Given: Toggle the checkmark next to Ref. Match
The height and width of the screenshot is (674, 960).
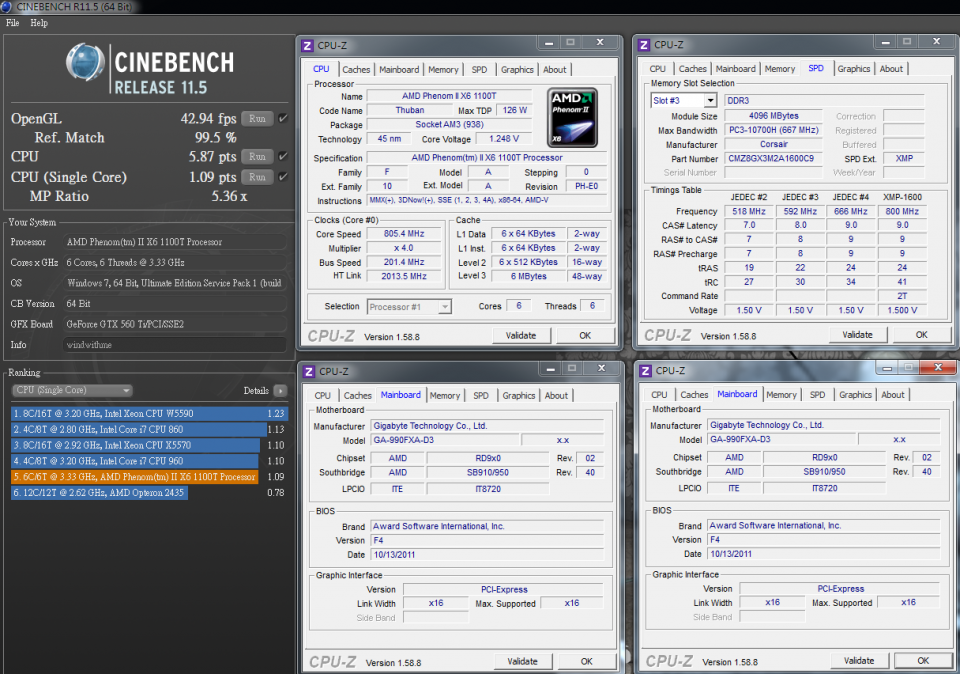Looking at the screenshot, I should coord(284,137).
